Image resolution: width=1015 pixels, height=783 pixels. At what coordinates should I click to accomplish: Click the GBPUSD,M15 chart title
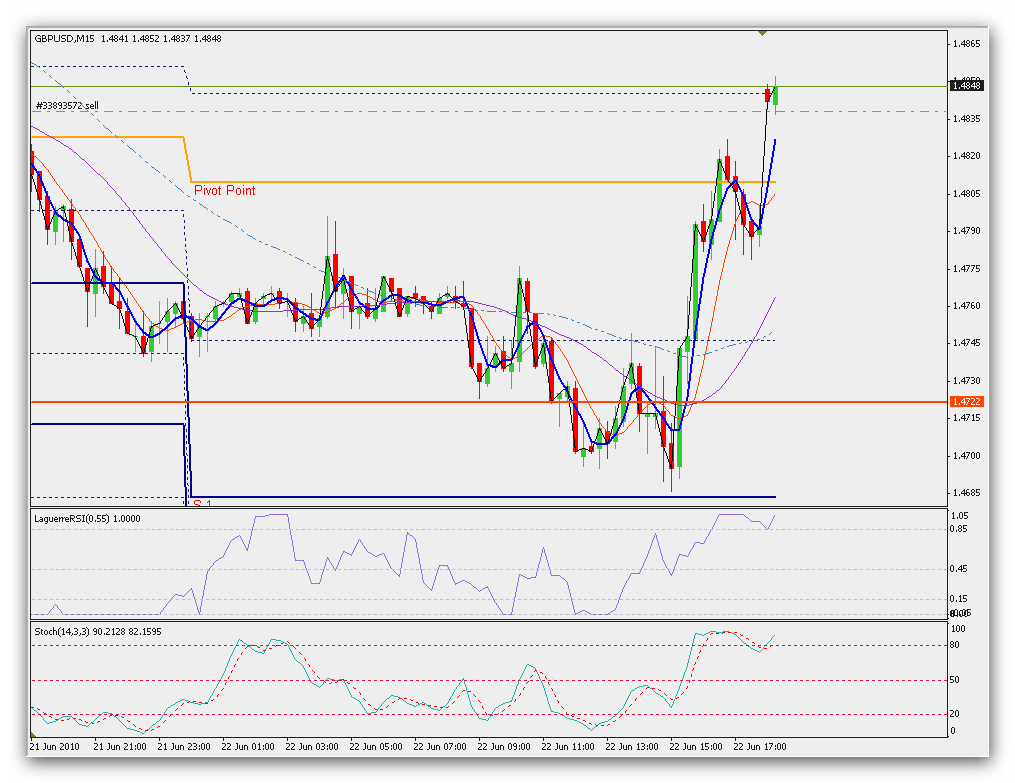click(64, 39)
